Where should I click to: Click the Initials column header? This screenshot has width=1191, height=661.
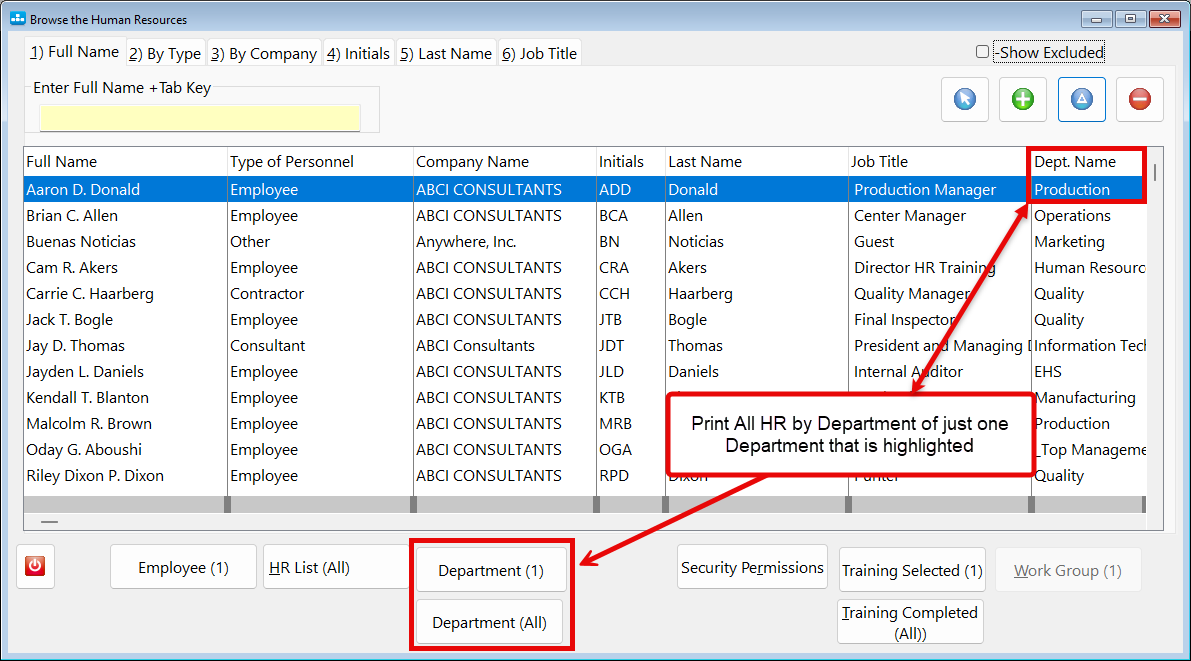pyautogui.click(x=630, y=162)
